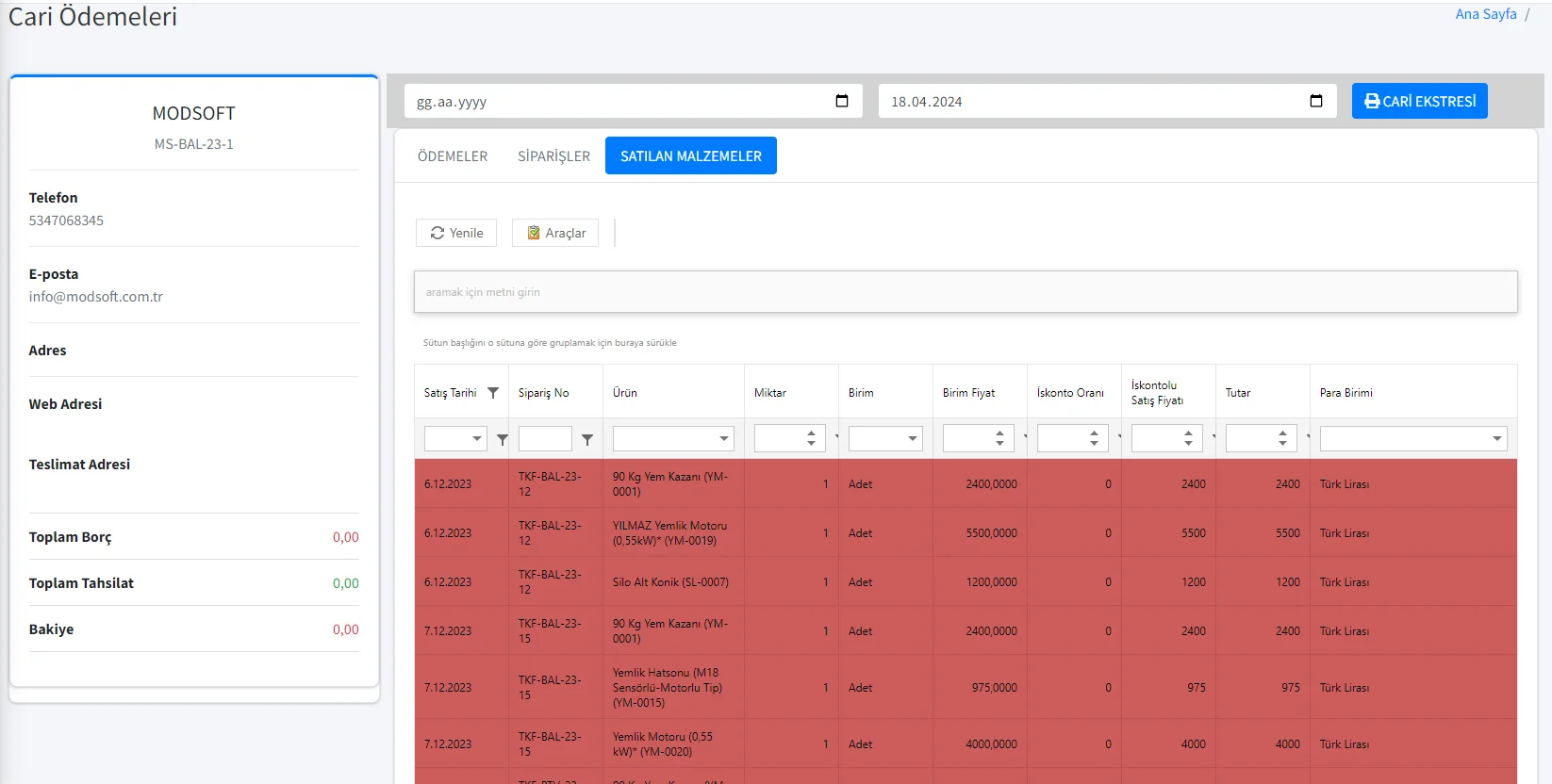1552x784 pixels.
Task: Click the Bakiye amount 0,00
Action: (345, 629)
